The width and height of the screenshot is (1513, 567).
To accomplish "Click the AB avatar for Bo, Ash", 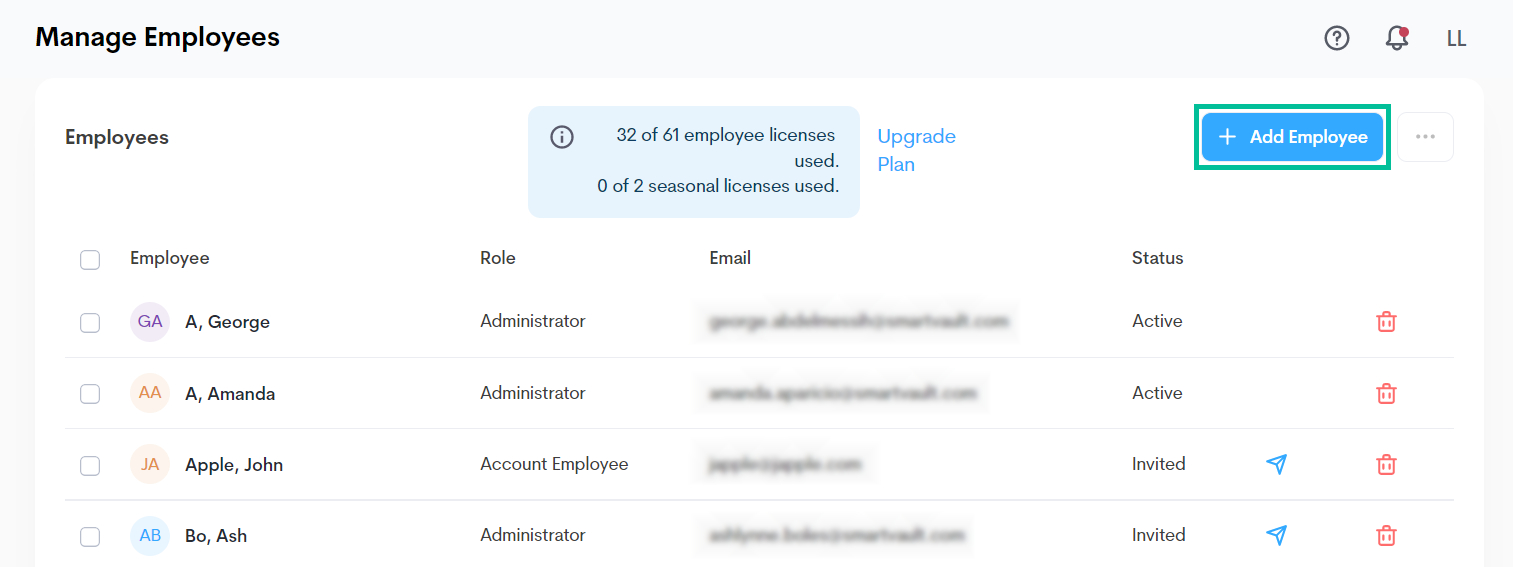I will pos(150,535).
